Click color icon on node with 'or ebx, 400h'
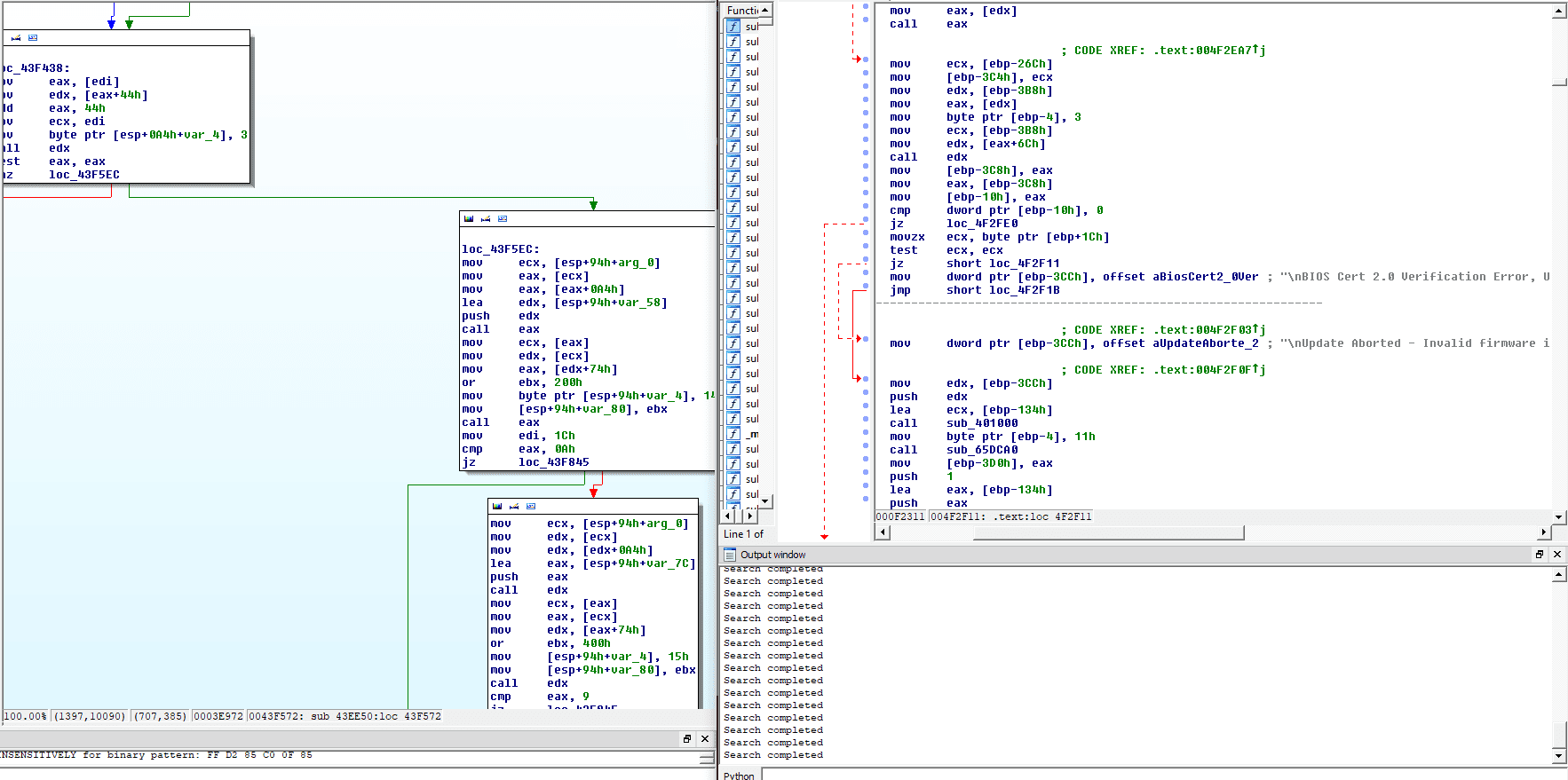The height and width of the screenshot is (780, 1568). point(497,506)
